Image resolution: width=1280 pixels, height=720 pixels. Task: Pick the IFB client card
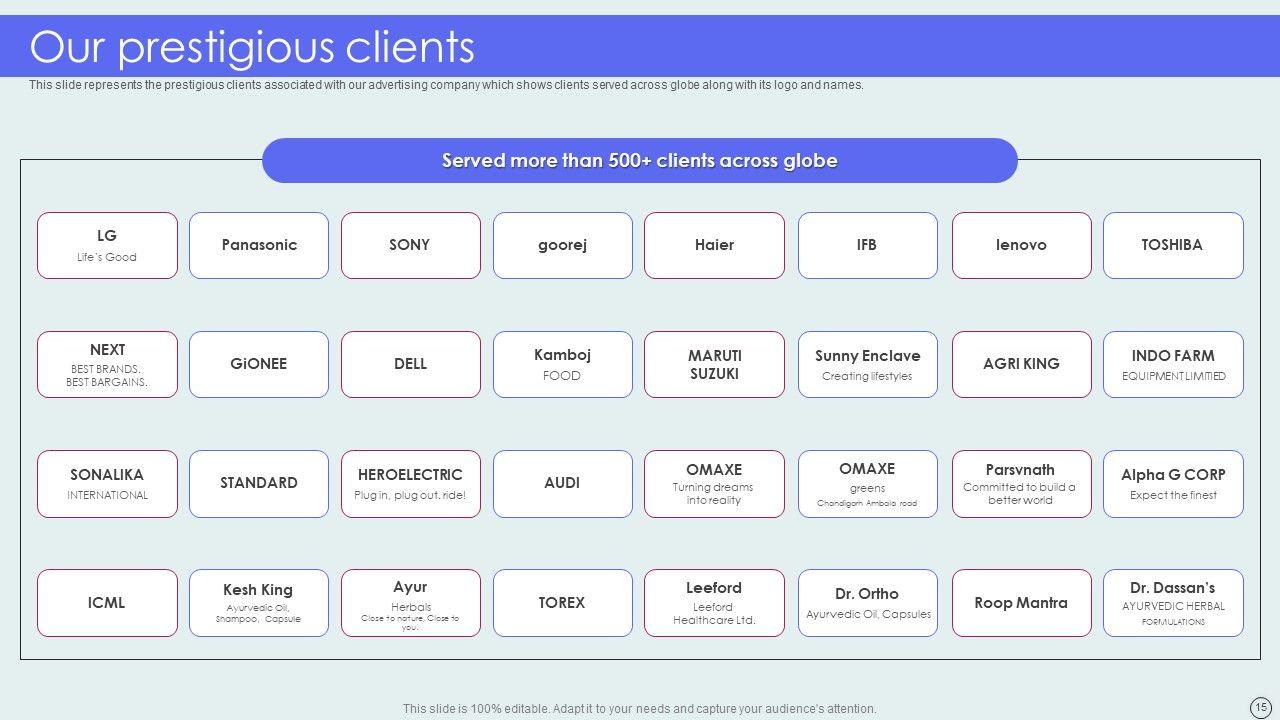click(x=868, y=245)
